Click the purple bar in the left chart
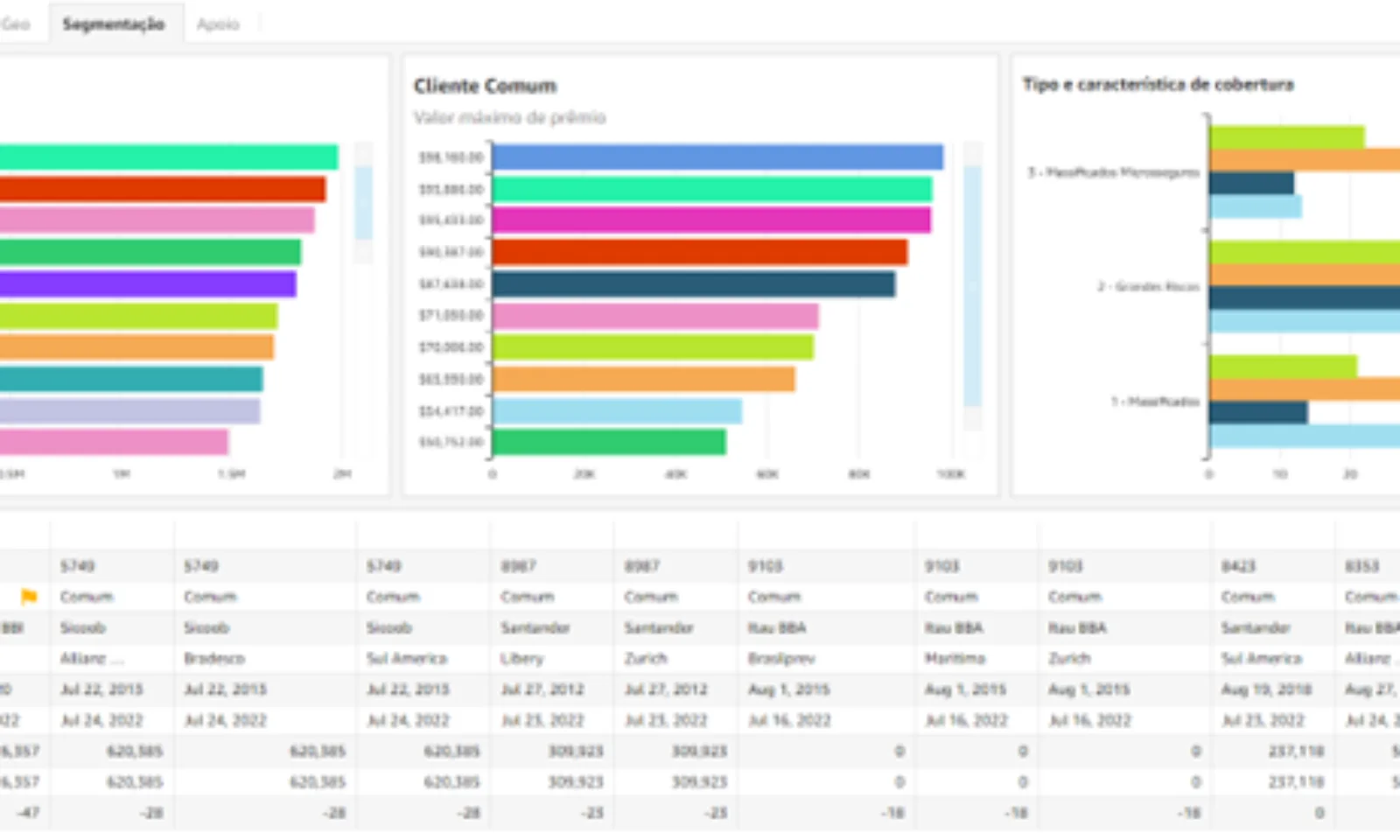 coord(147,284)
